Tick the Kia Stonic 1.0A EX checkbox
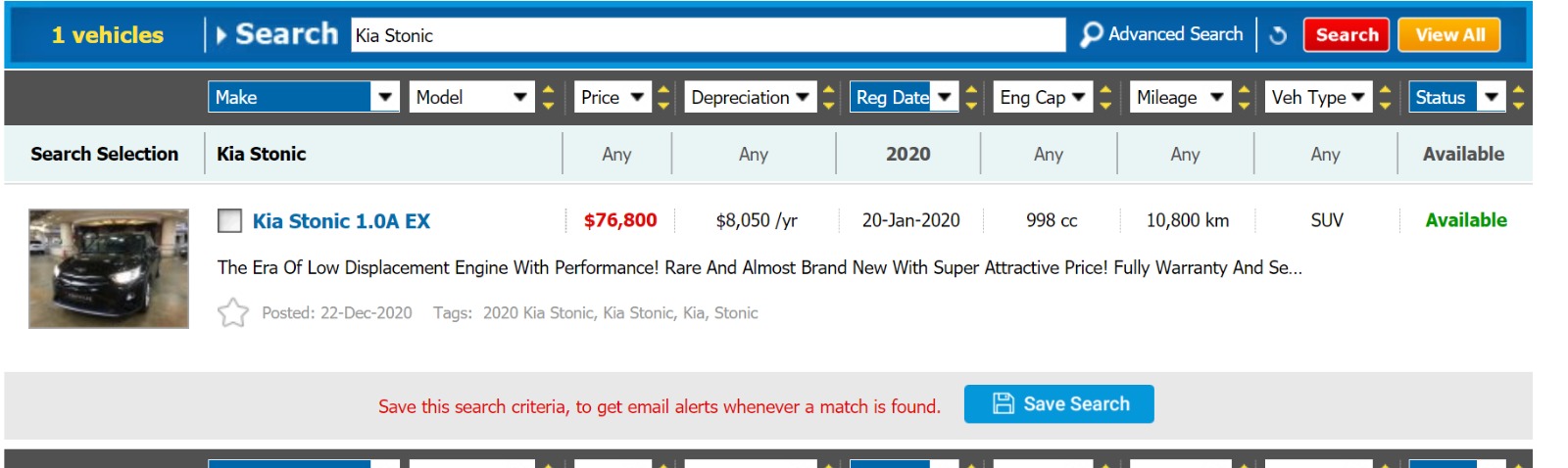Image resolution: width=1568 pixels, height=468 pixels. pos(229,221)
